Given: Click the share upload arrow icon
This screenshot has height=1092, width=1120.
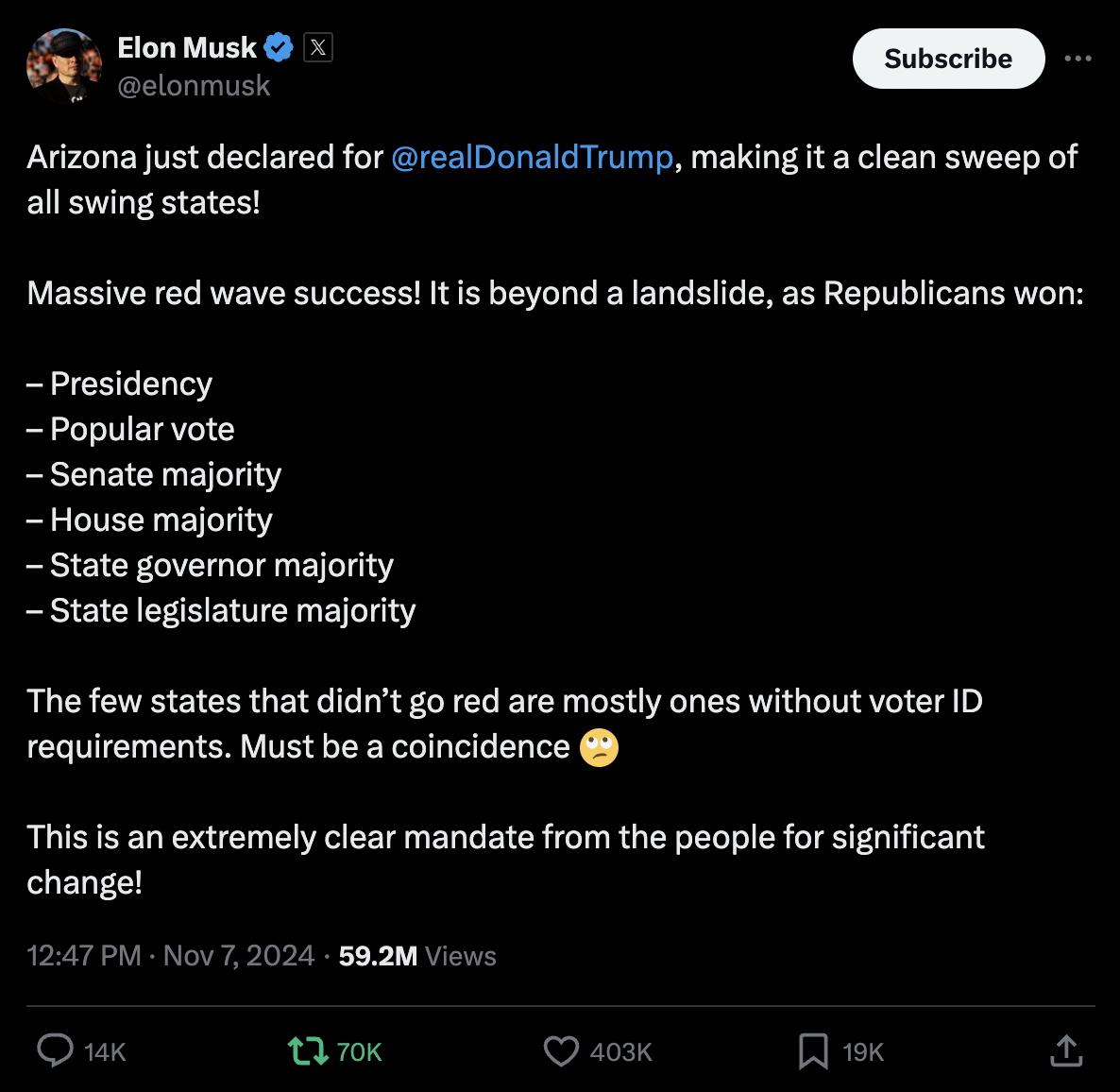Looking at the screenshot, I should (x=1066, y=1049).
